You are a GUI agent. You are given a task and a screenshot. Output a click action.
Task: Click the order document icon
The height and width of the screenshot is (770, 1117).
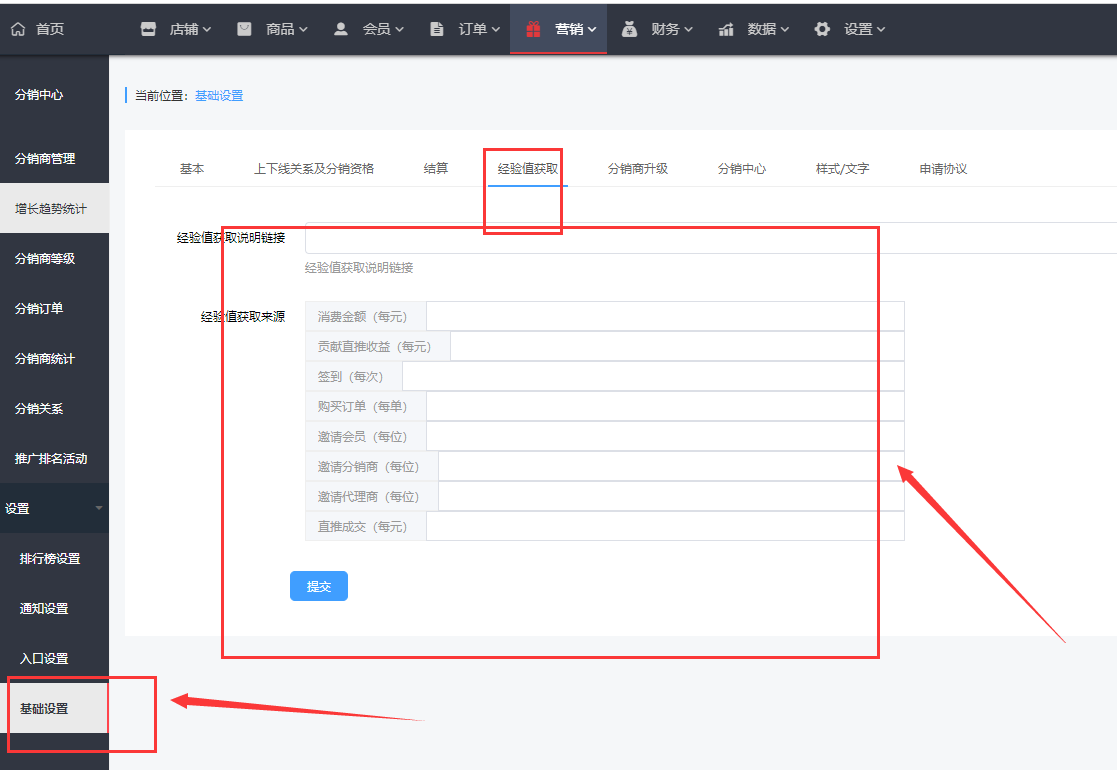(x=437, y=29)
